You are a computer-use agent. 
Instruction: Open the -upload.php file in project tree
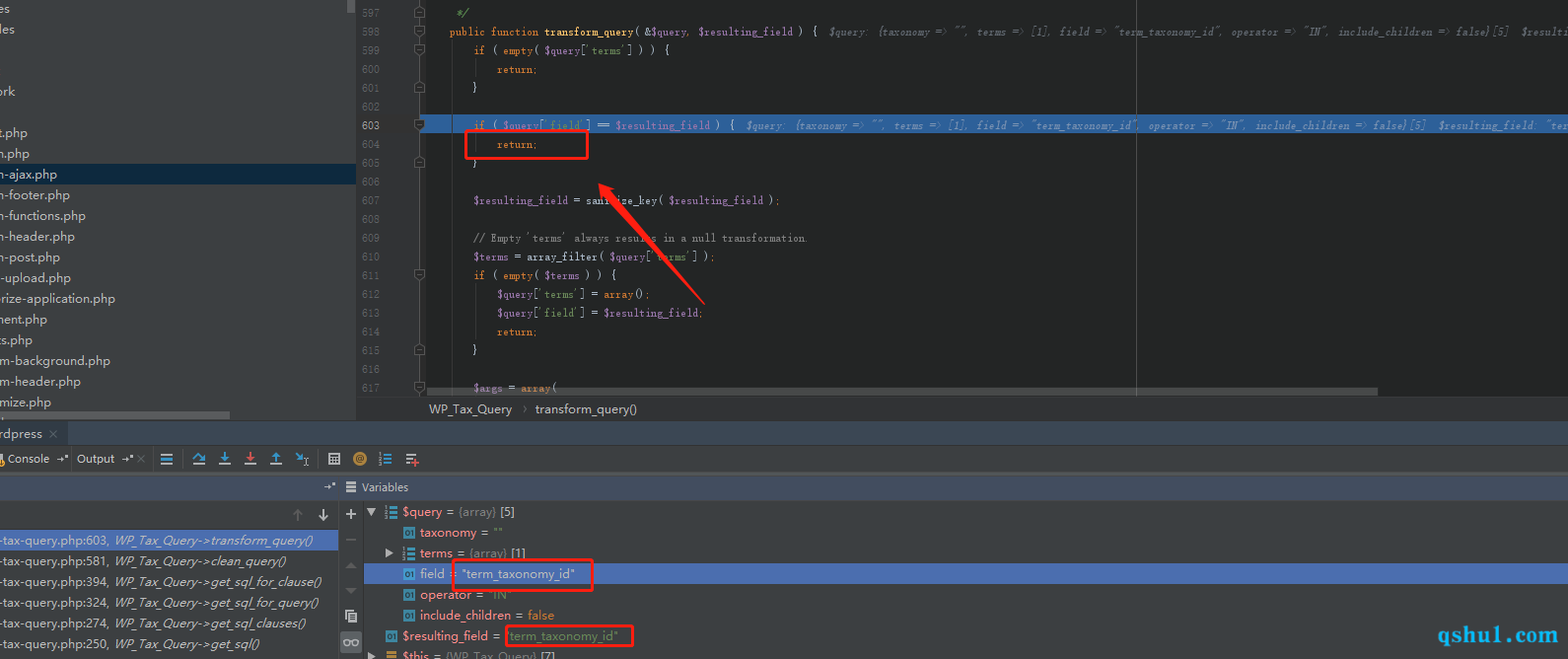(36, 278)
